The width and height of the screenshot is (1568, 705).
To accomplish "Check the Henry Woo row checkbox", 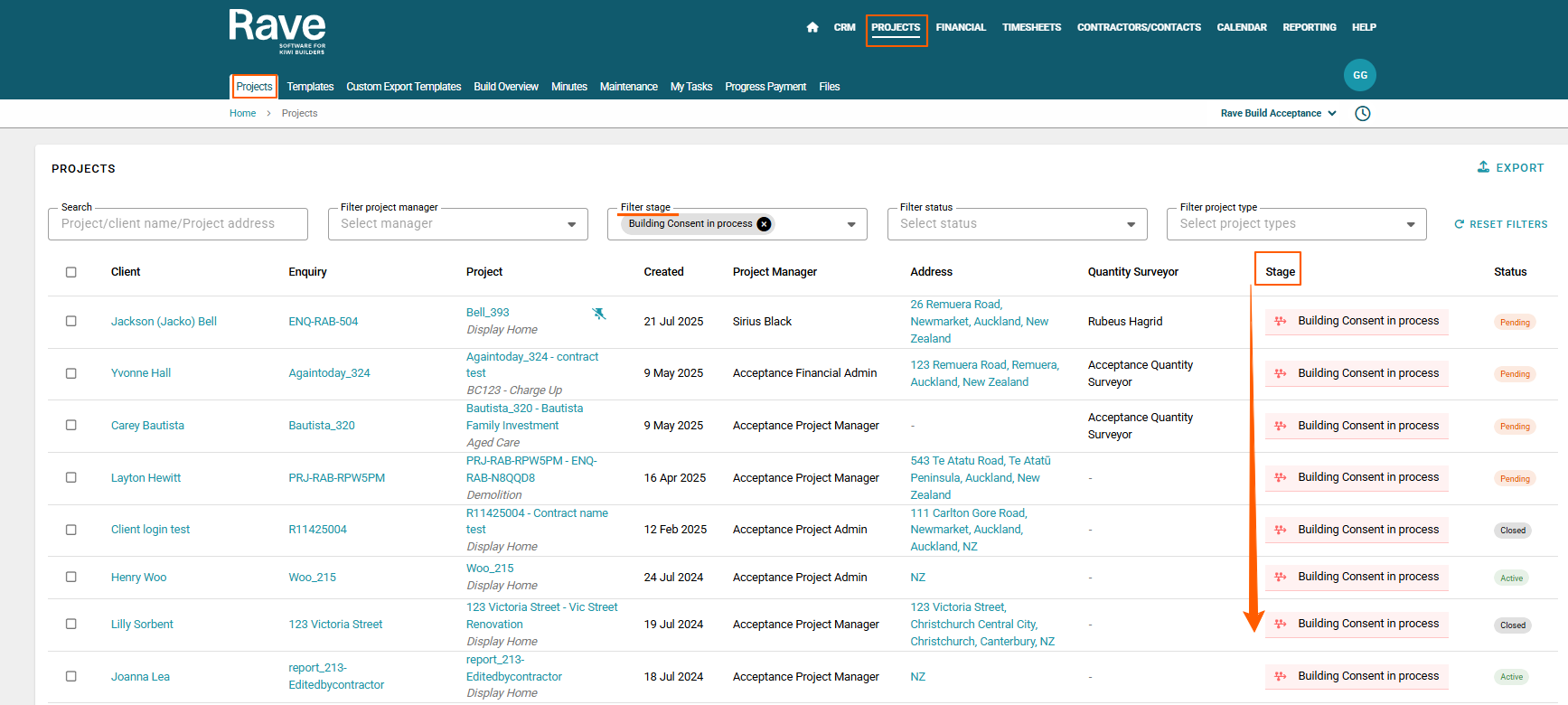I will (x=71, y=577).
